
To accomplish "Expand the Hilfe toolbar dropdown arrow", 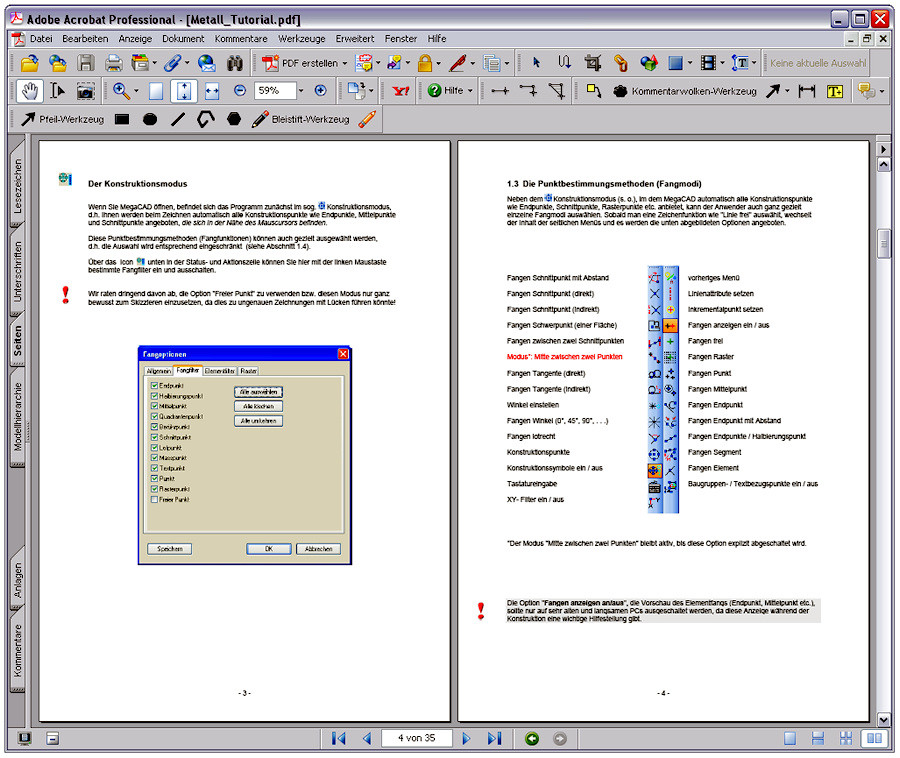I will (x=470, y=91).
